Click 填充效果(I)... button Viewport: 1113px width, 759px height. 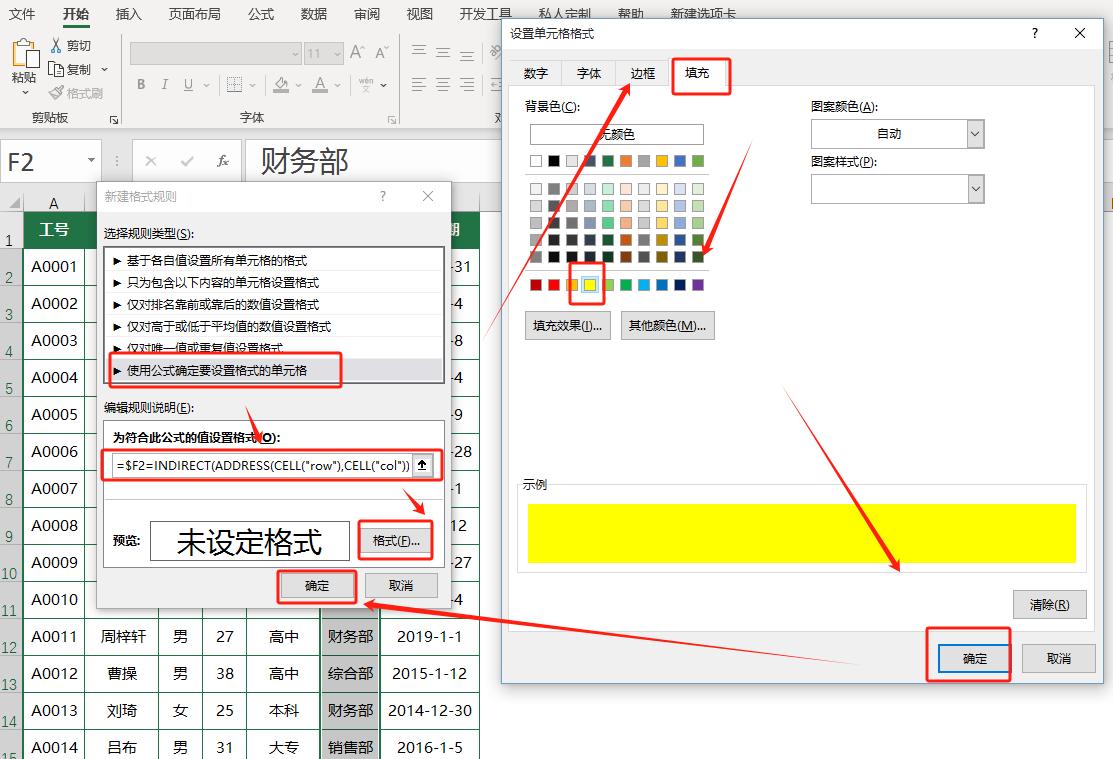point(567,325)
